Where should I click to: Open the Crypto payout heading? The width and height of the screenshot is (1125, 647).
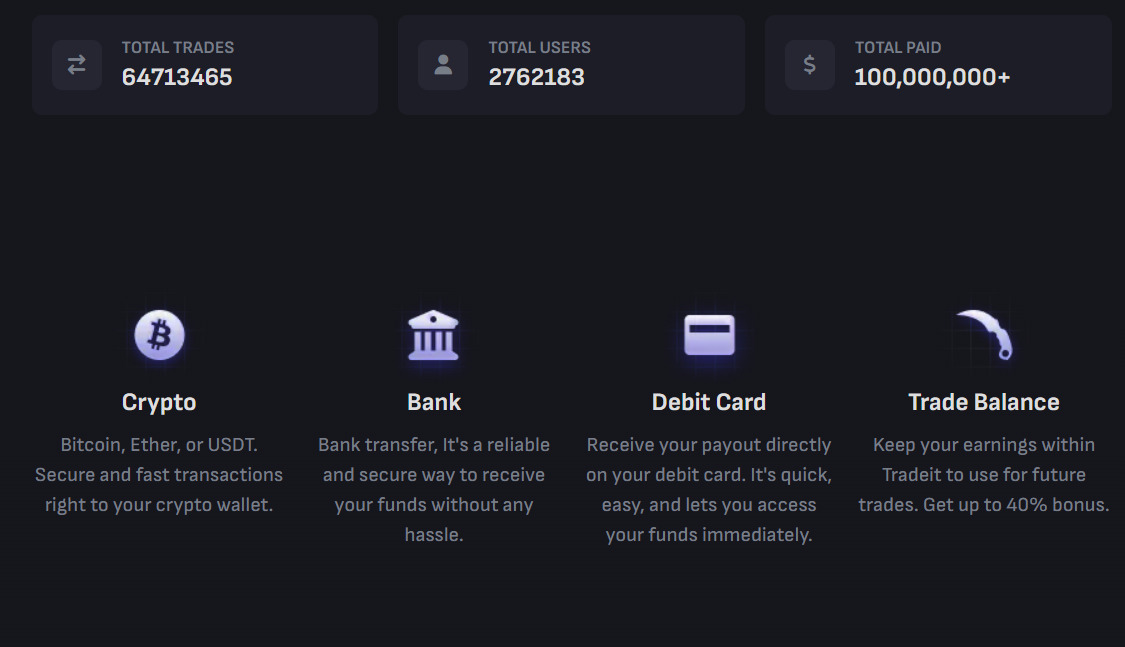(x=159, y=402)
